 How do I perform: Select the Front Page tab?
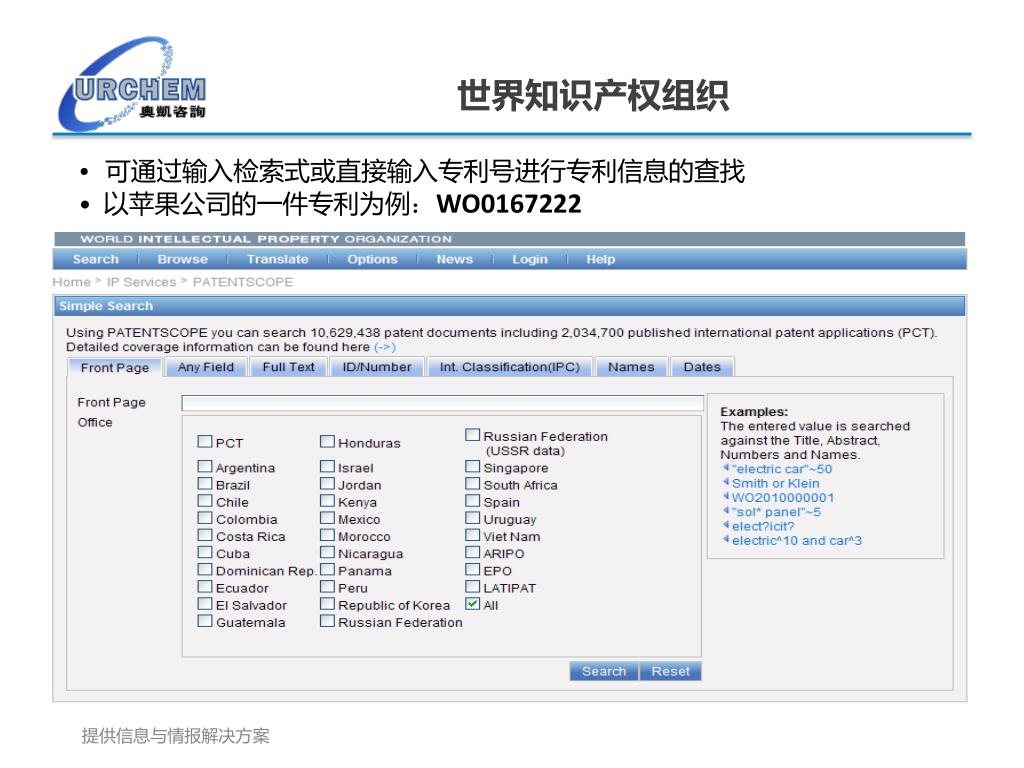coord(114,368)
